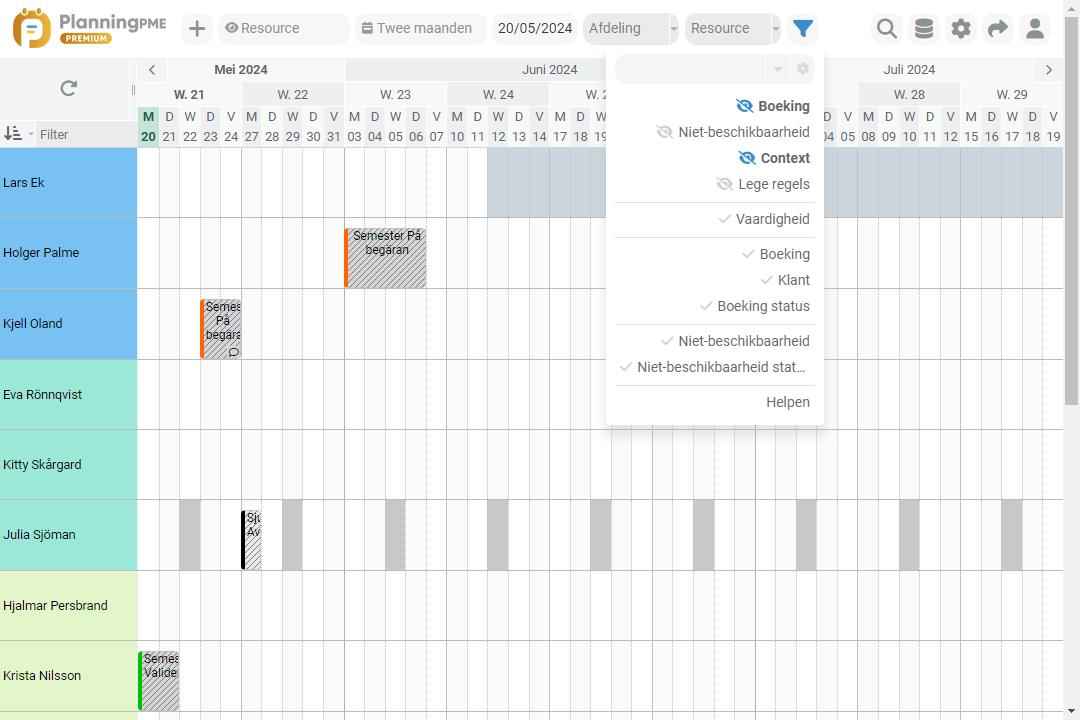Viewport: 1080px width, 720px height.
Task: Toggle Context visibility in filter panel
Action: click(x=774, y=158)
